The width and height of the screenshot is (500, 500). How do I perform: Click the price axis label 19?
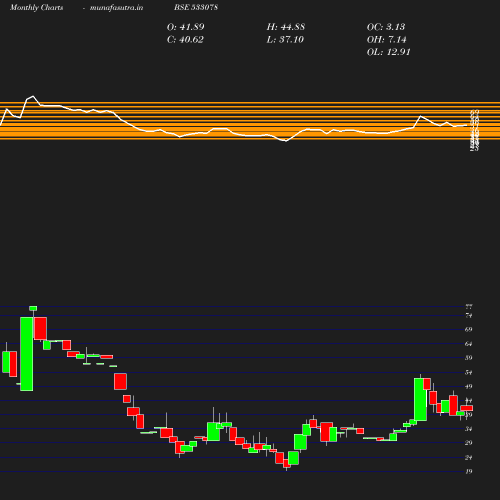469,471
